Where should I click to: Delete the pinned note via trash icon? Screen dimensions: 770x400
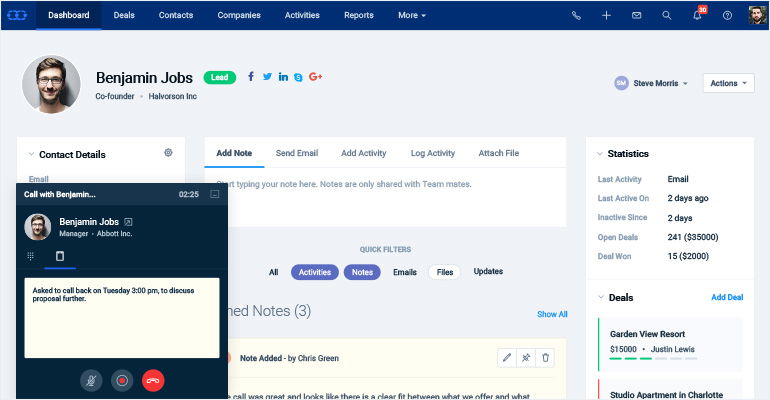pyautogui.click(x=545, y=357)
